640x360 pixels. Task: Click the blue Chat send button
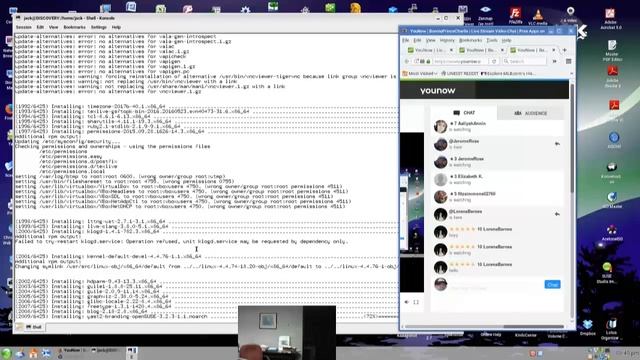click(x=552, y=284)
